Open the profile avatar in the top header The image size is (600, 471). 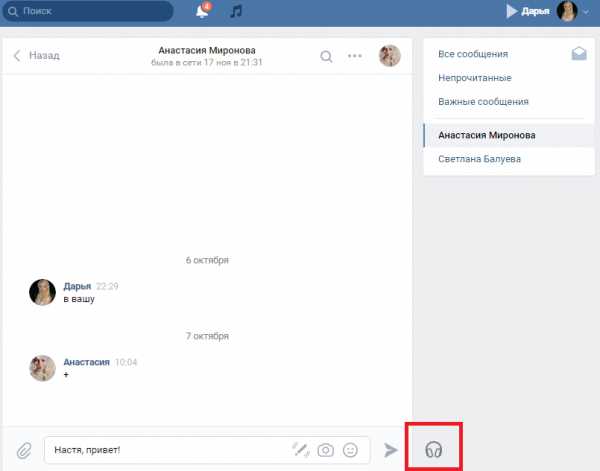pyautogui.click(x=567, y=11)
